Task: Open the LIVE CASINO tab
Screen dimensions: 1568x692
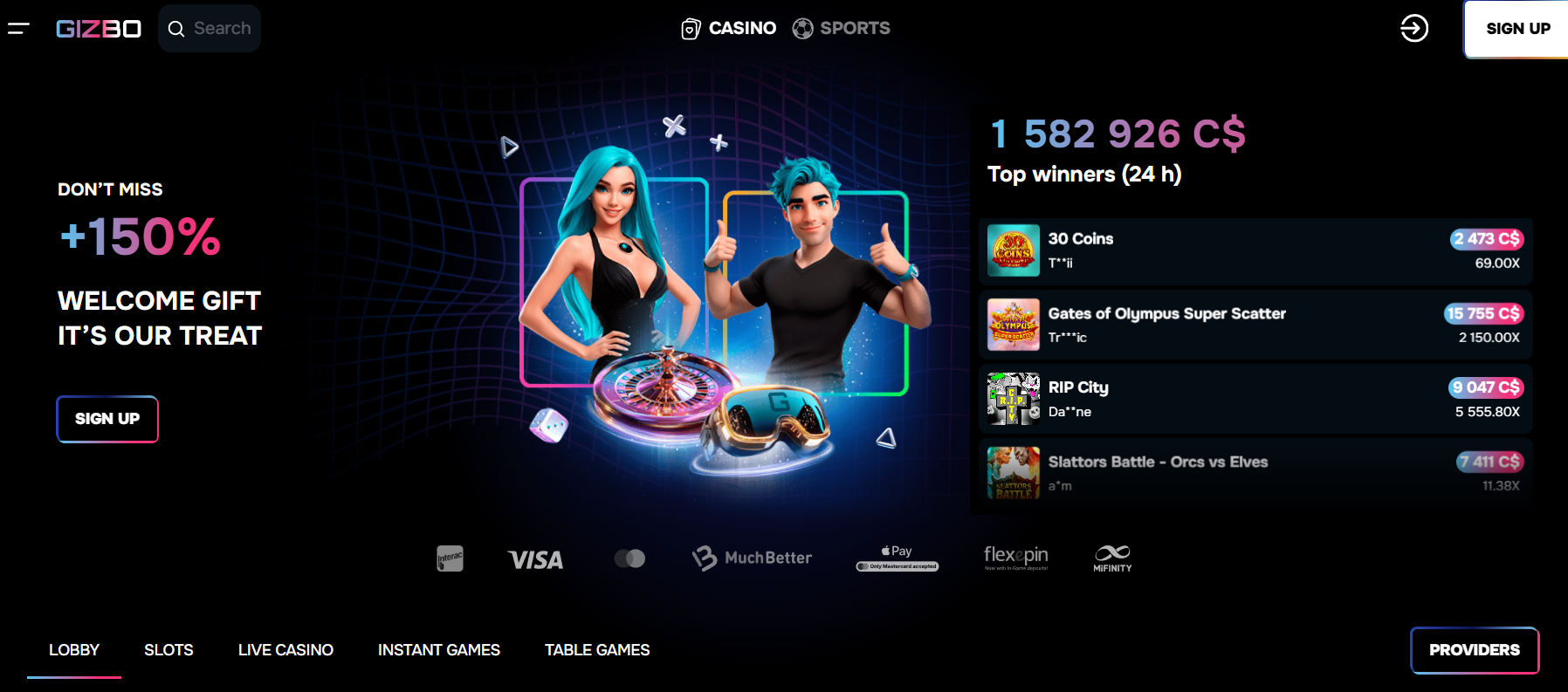Action: [x=285, y=650]
